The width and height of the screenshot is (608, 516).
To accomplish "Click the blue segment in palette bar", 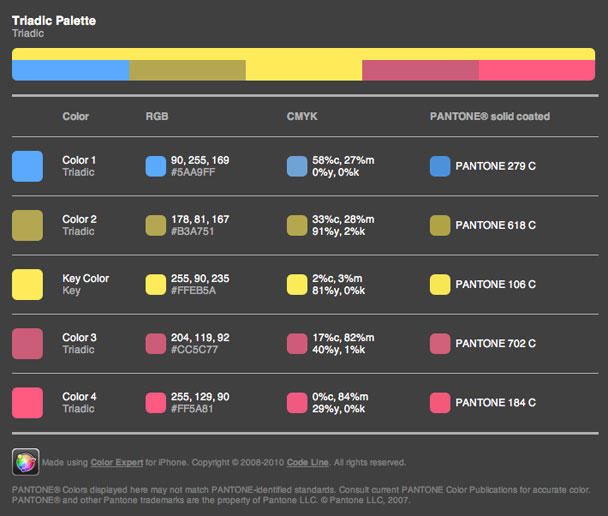I will [71, 70].
